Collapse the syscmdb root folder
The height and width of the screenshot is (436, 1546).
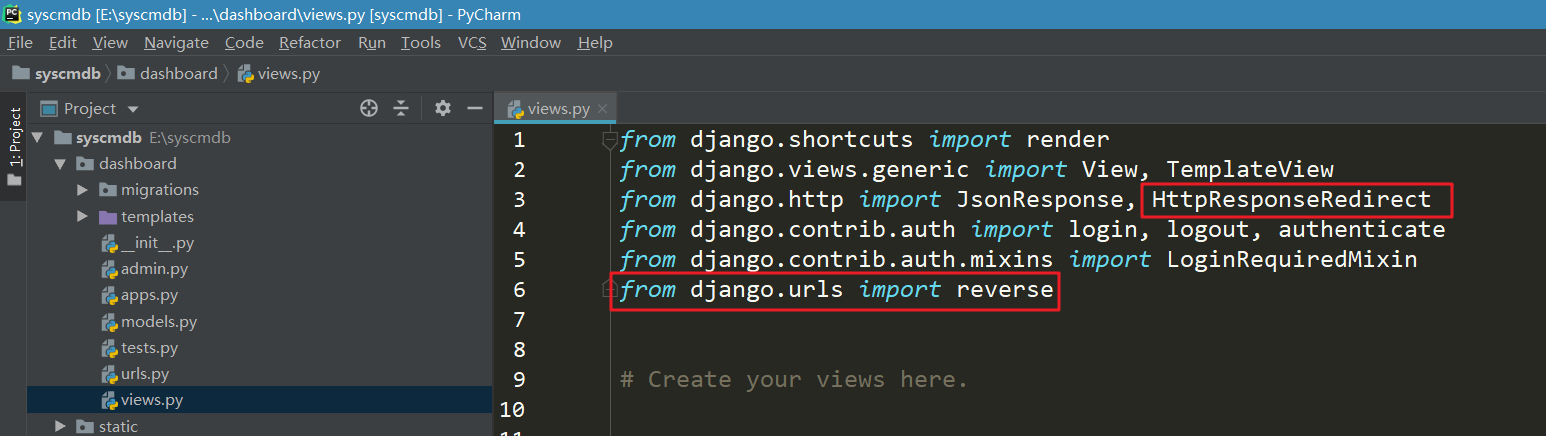point(37,138)
